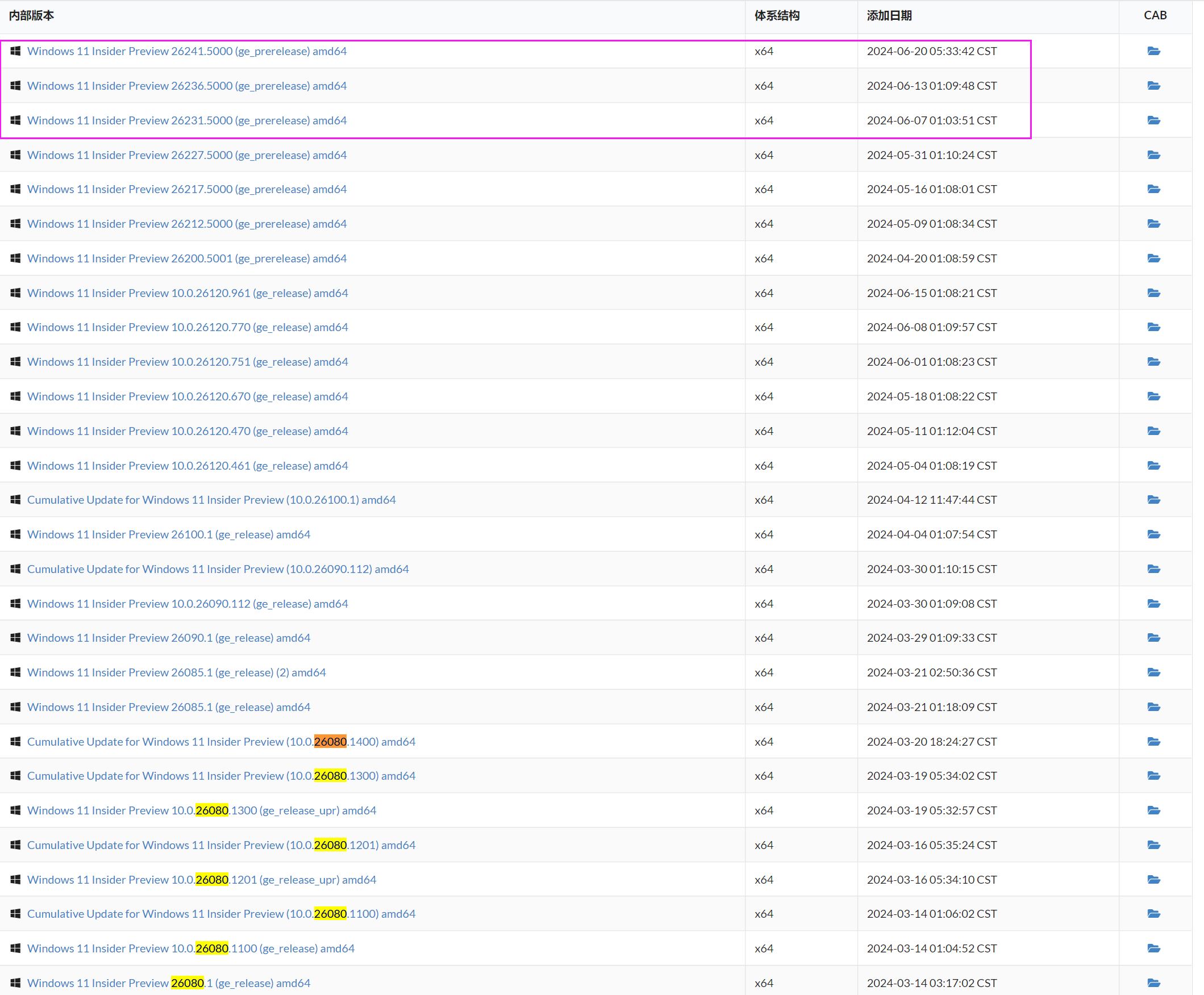
Task: Click CAB folder icon for 26085.1 (2) build
Action: coord(1153,672)
